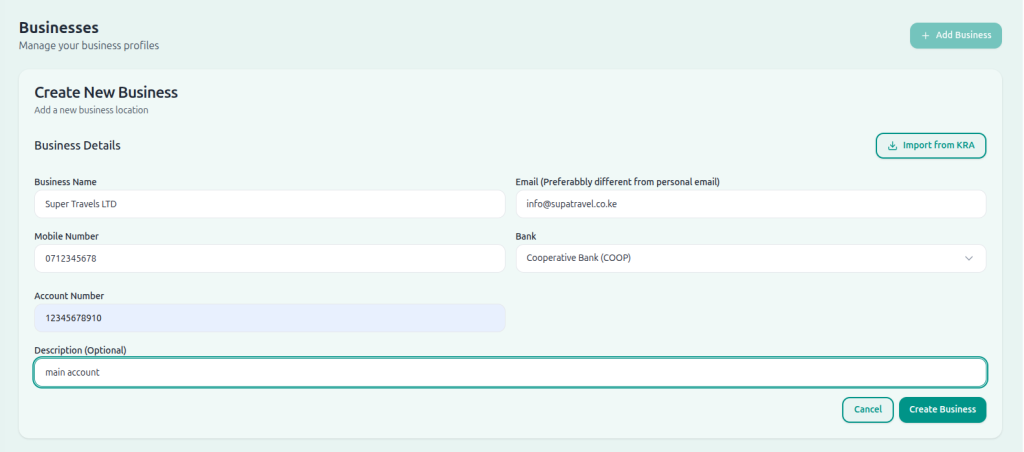Click the Create New Business heading

click(x=106, y=93)
